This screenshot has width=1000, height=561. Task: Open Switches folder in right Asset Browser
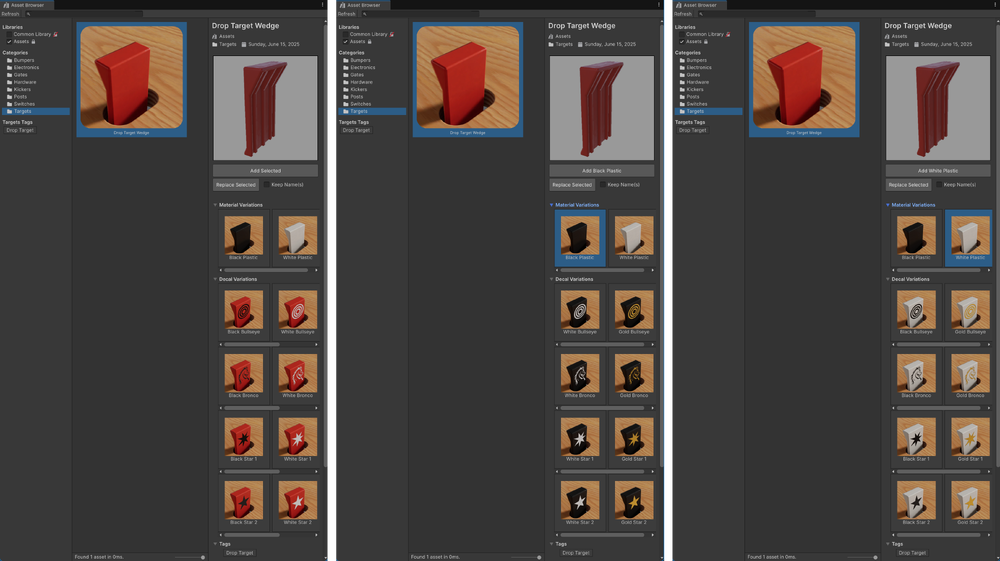tap(696, 104)
